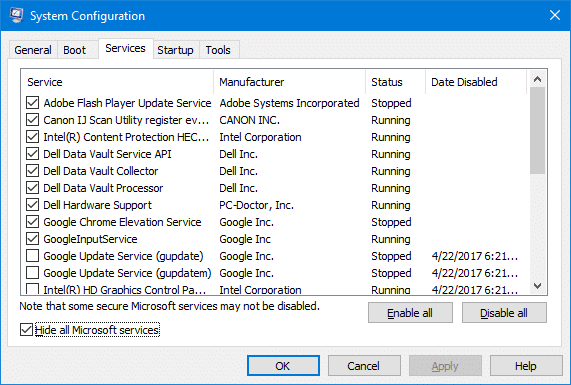Enable Google Update Service (gupdatem) checkbox

click(x=32, y=273)
